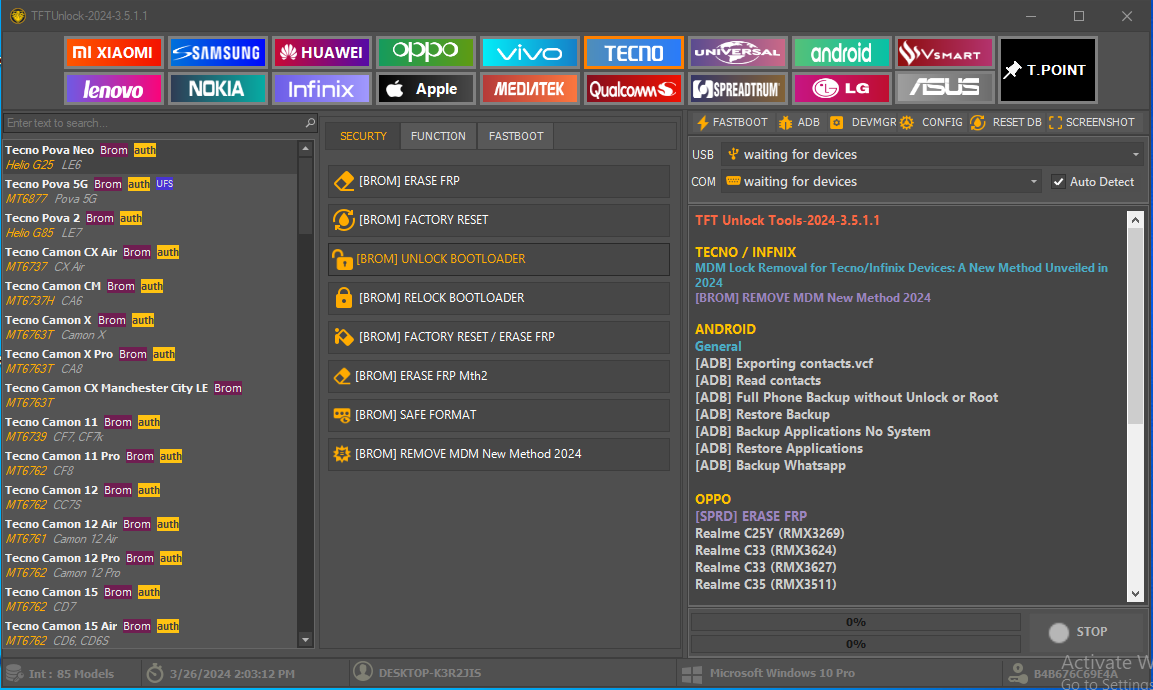Run [BROM] ERASE FRP

499,181
